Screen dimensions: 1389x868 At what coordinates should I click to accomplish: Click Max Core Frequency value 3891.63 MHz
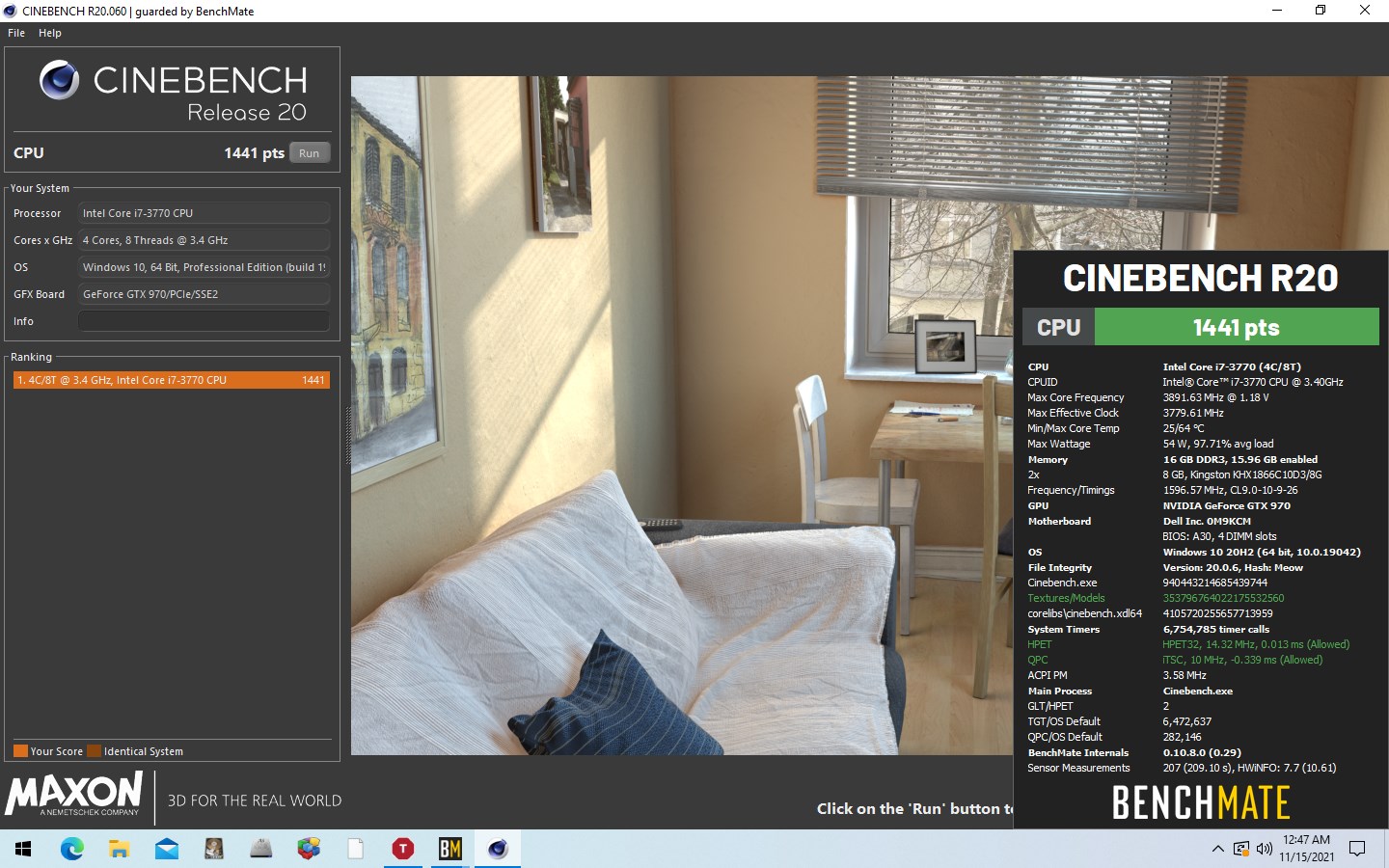coord(1215,397)
